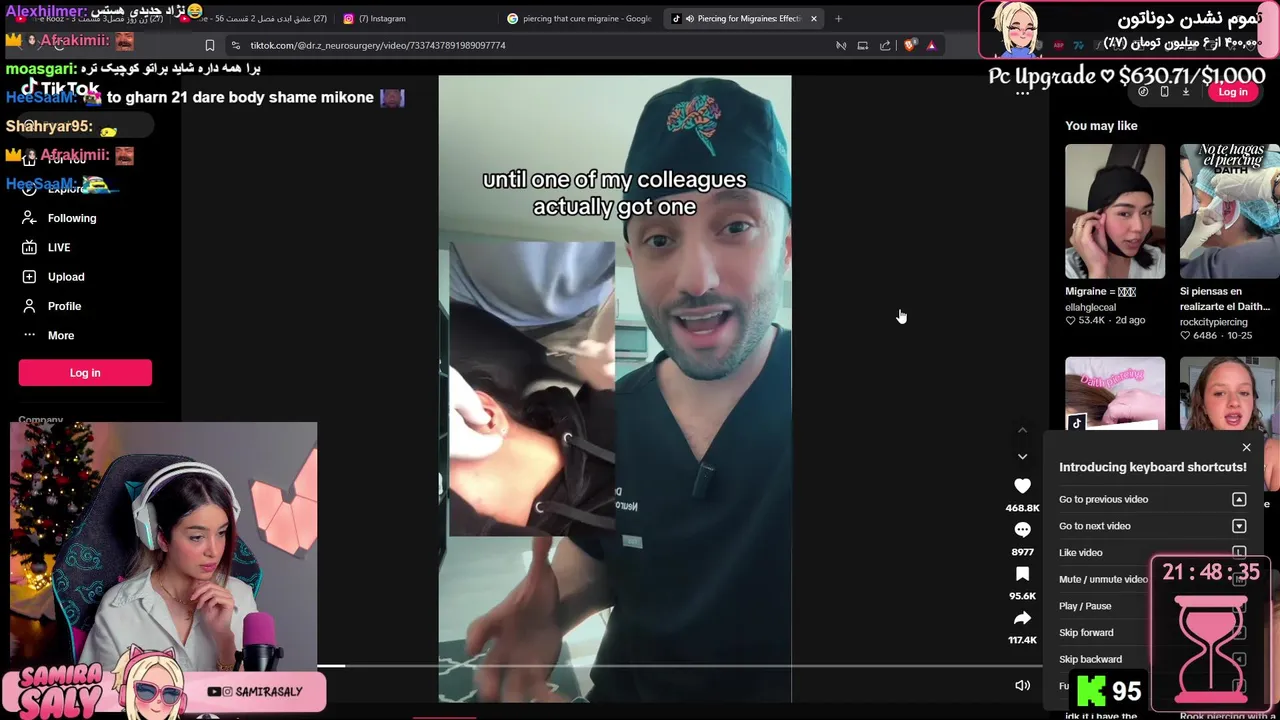The width and height of the screenshot is (1280, 720).
Task: Open the Following page in sidebar
Action: tap(72, 218)
